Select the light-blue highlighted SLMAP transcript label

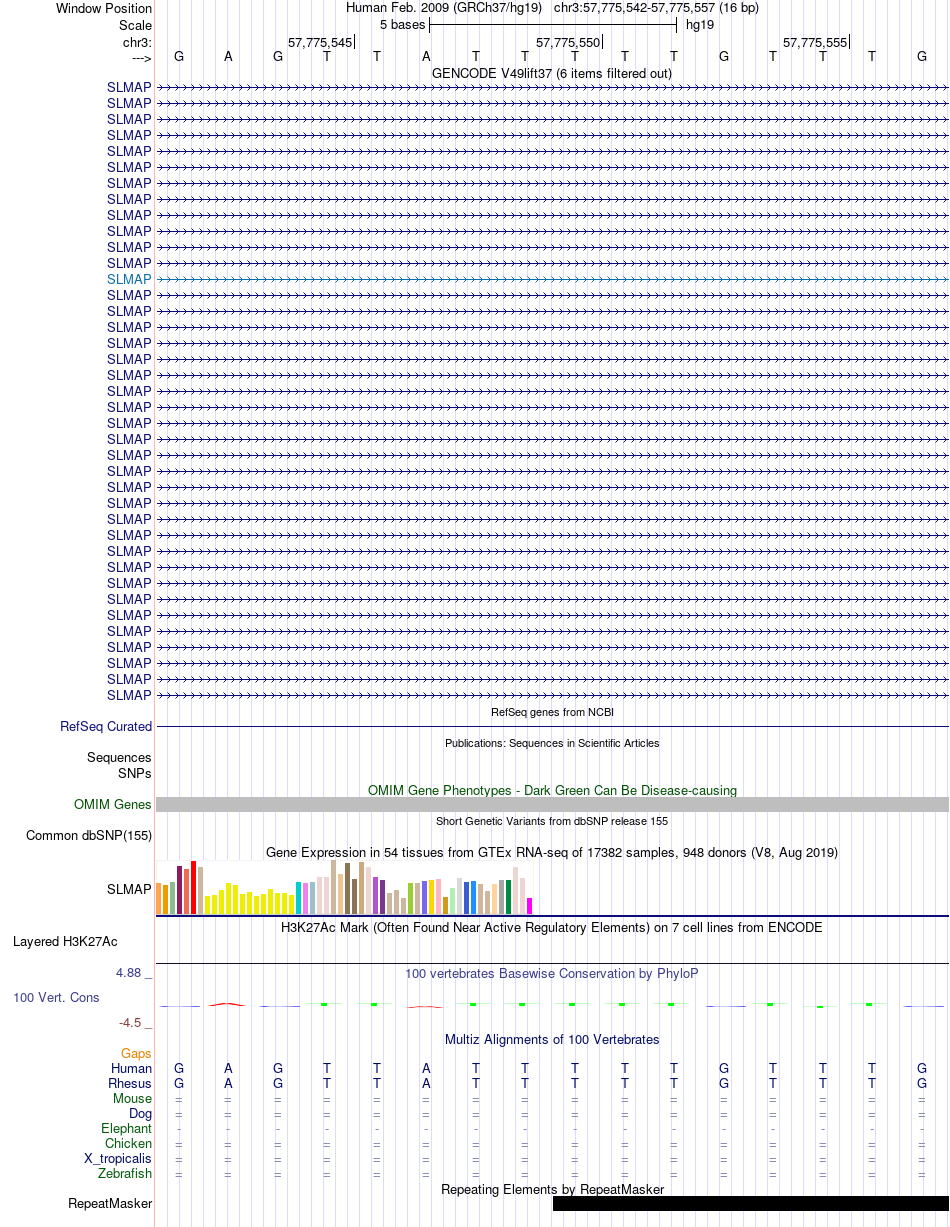pos(129,279)
